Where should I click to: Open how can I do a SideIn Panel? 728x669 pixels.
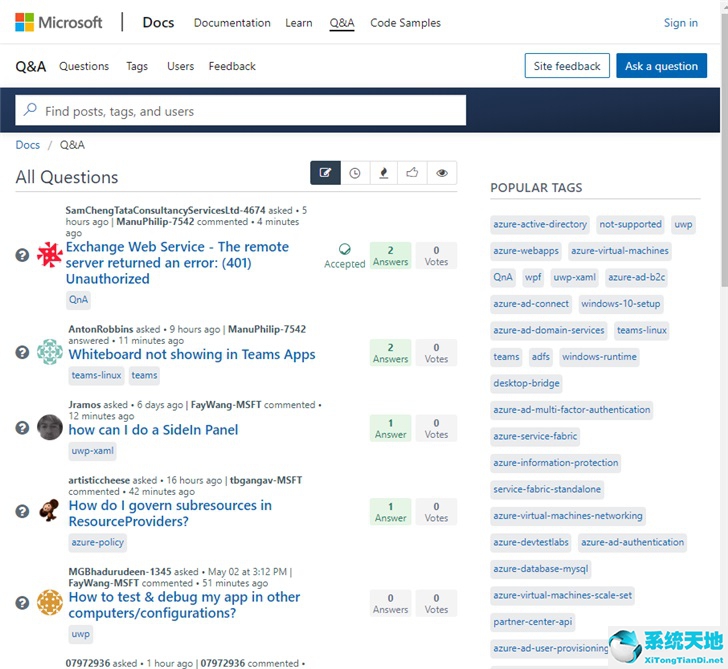pyautogui.click(x=153, y=430)
